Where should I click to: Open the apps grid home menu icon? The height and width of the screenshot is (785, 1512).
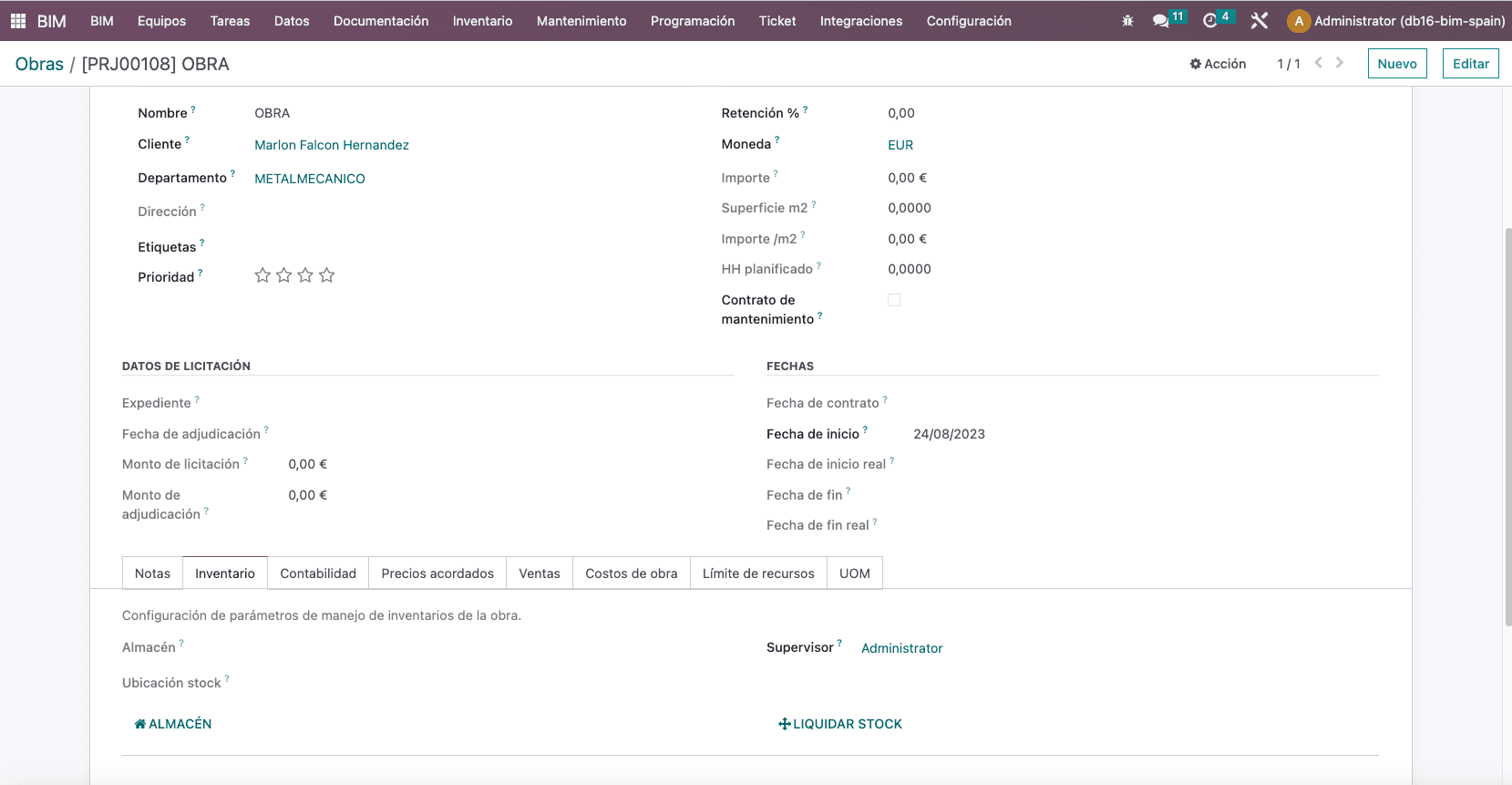coord(18,20)
